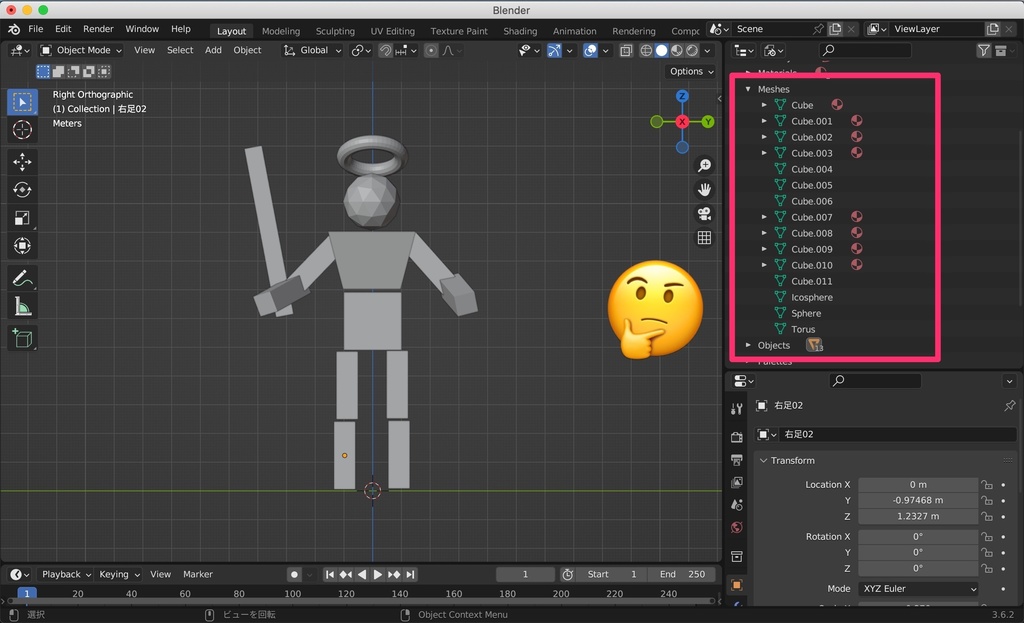Open the Object Mode dropdown
Screen dimensions: 1024x623
(80, 50)
